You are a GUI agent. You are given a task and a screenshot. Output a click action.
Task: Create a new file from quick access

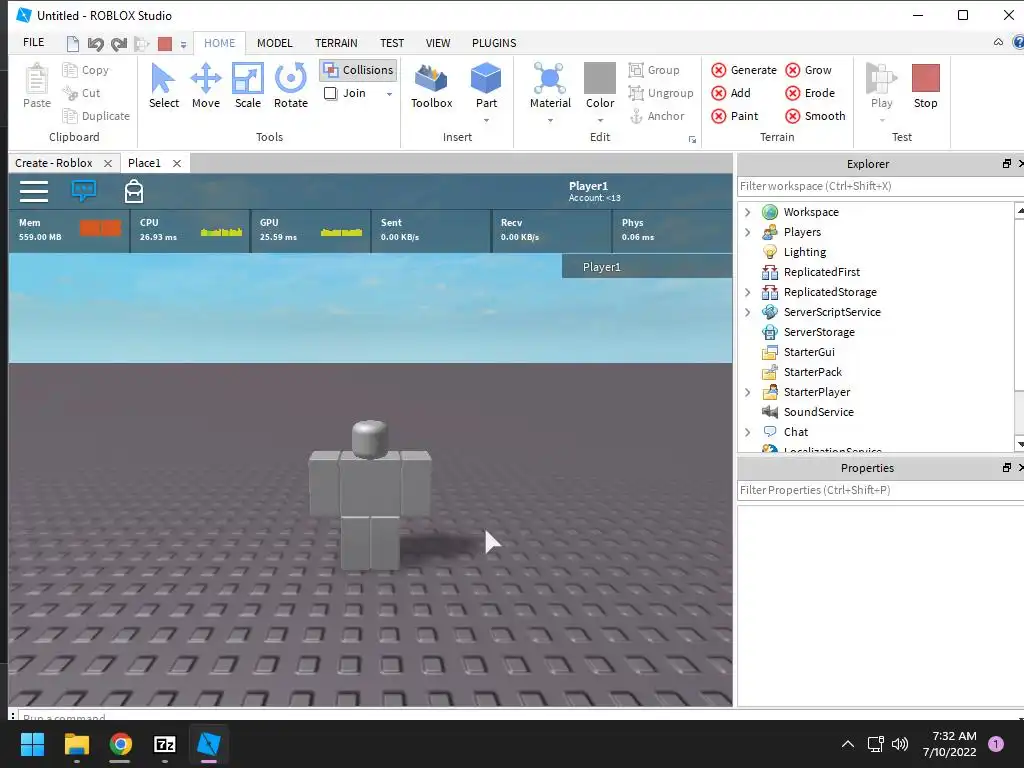(x=72, y=44)
